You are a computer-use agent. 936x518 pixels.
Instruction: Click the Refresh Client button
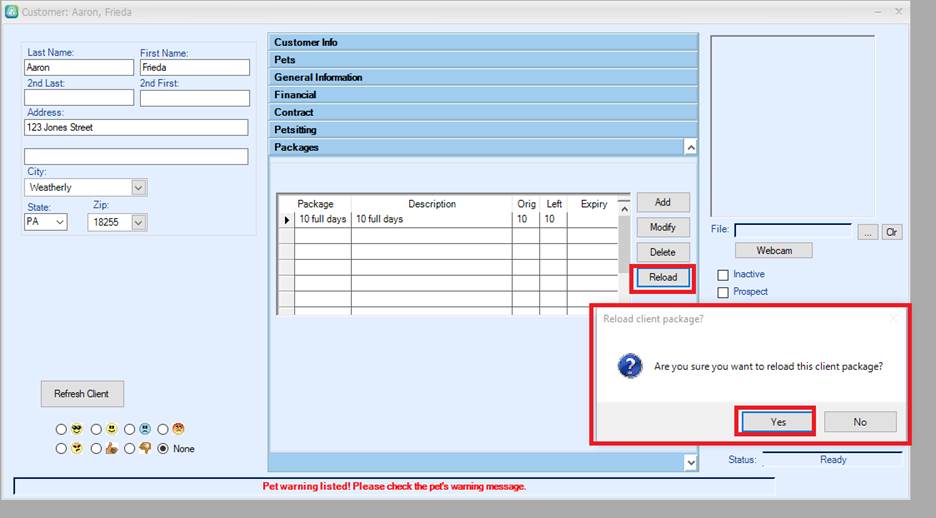[x=82, y=394]
